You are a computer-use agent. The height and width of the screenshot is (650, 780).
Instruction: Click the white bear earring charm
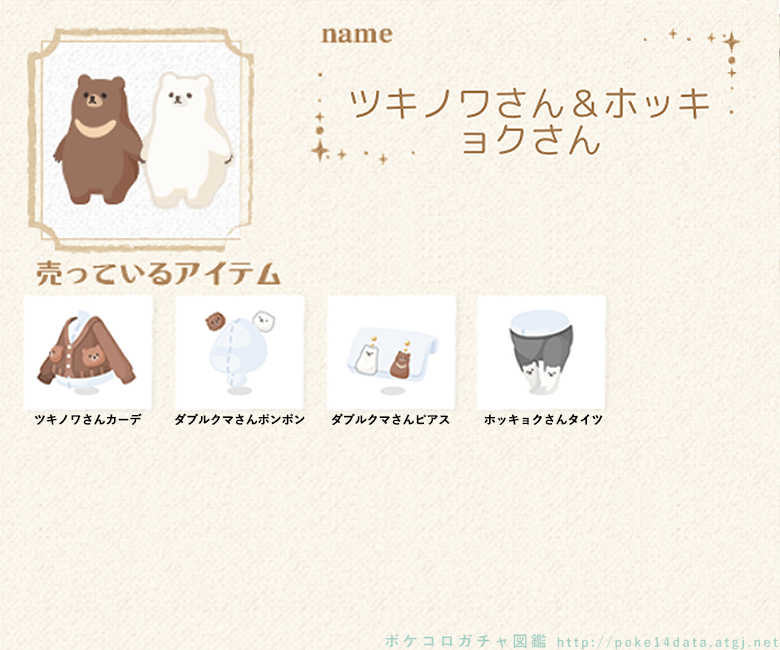(x=367, y=358)
